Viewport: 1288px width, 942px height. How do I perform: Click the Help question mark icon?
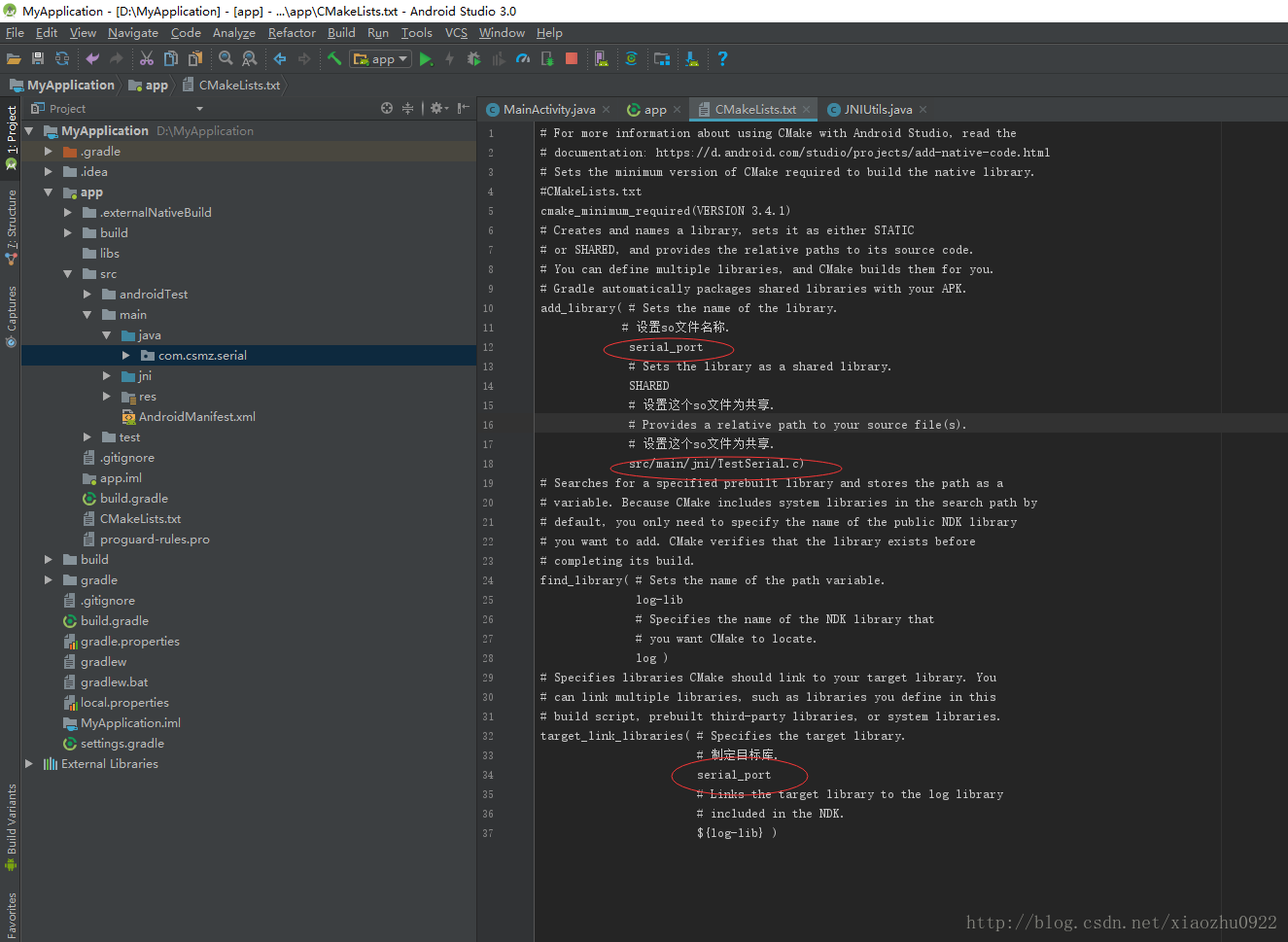pyautogui.click(x=722, y=59)
